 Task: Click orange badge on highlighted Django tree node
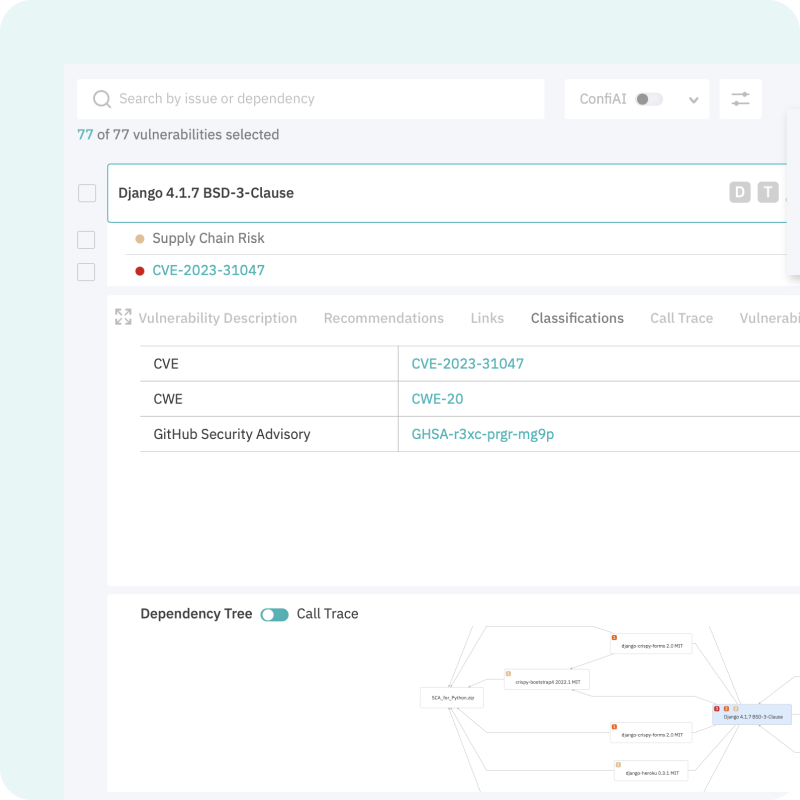pos(727,709)
